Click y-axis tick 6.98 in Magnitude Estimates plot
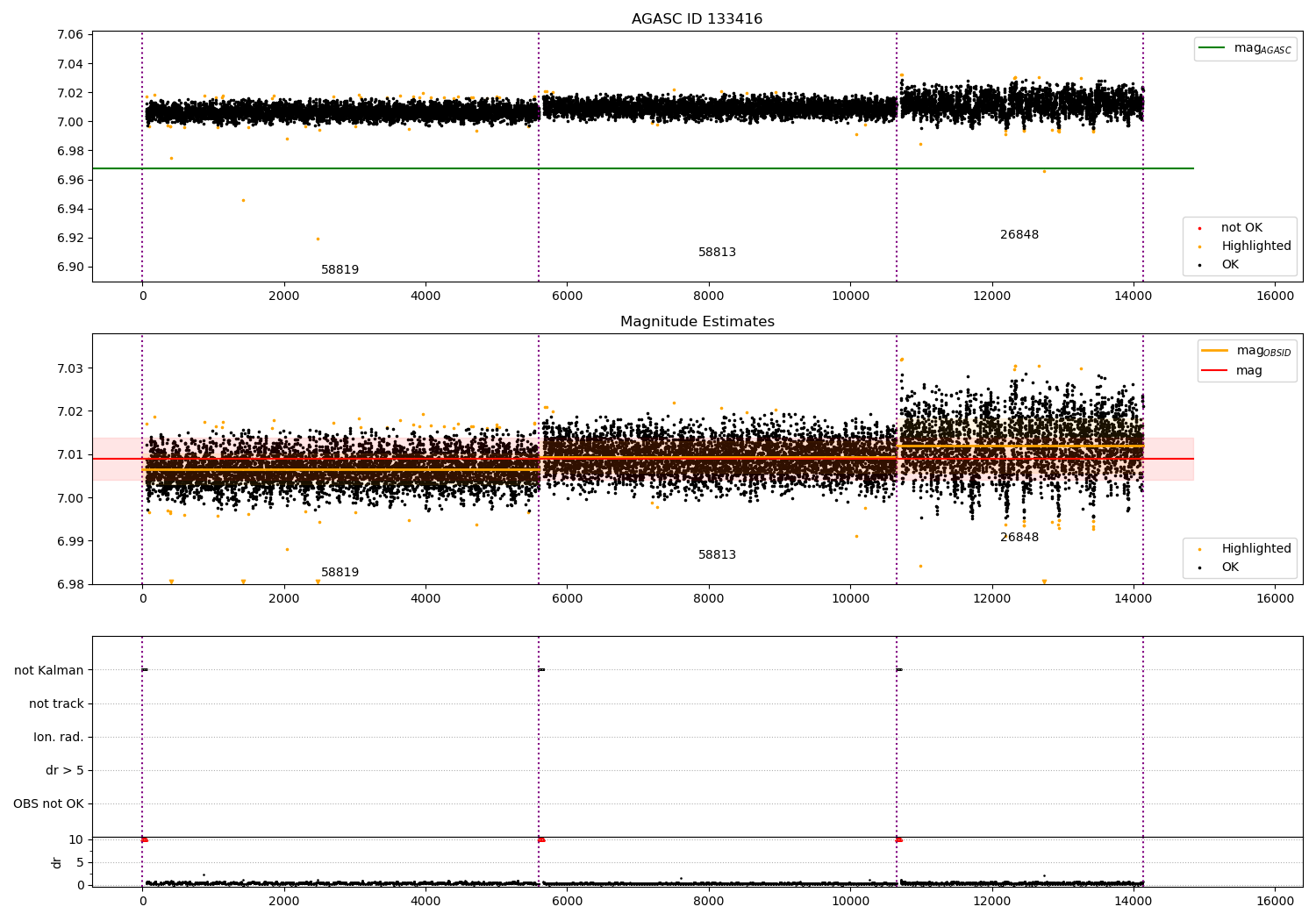This screenshot has height=921, width=1316. [70, 585]
